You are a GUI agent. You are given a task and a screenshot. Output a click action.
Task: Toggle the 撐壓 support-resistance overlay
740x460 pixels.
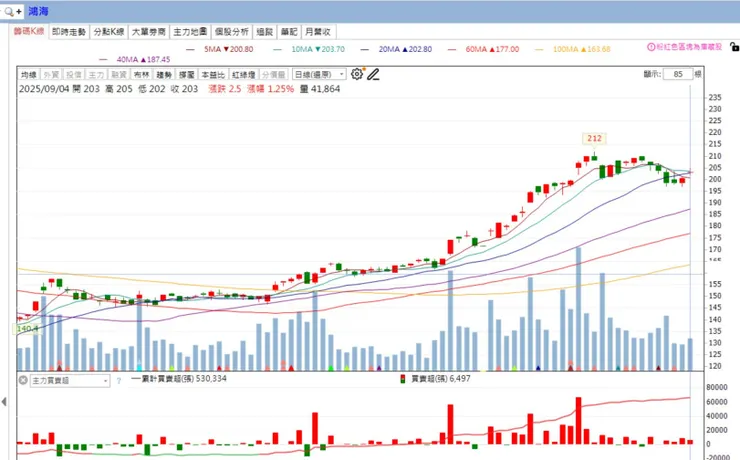[187, 75]
